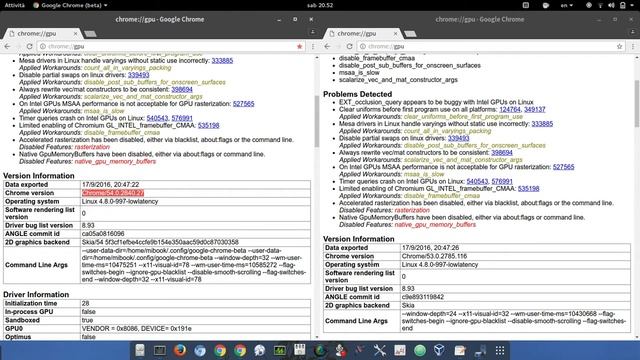Click Back arrow in right Chrome window

[327, 47]
